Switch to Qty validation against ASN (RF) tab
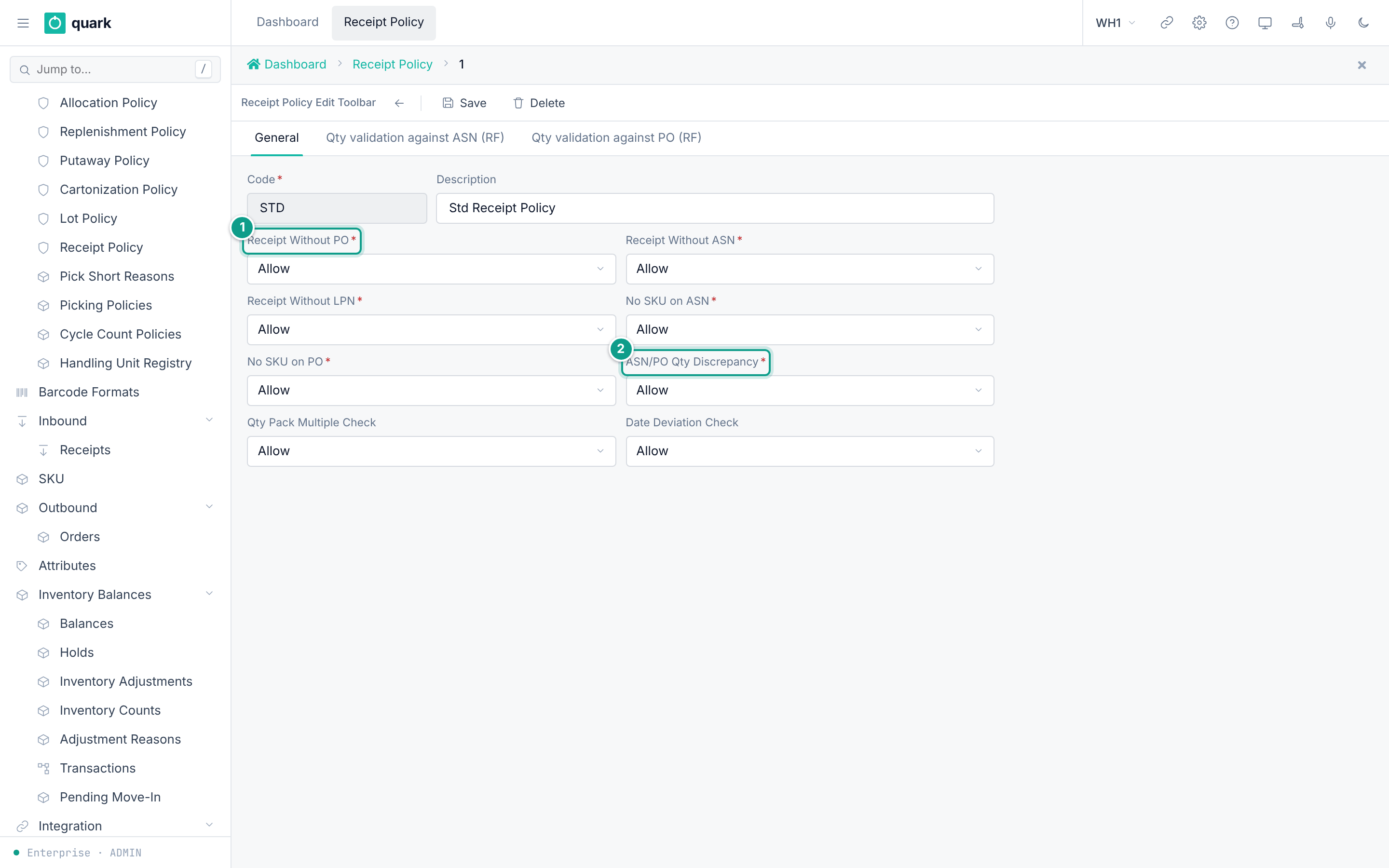Image resolution: width=1389 pixels, height=868 pixels. click(415, 138)
